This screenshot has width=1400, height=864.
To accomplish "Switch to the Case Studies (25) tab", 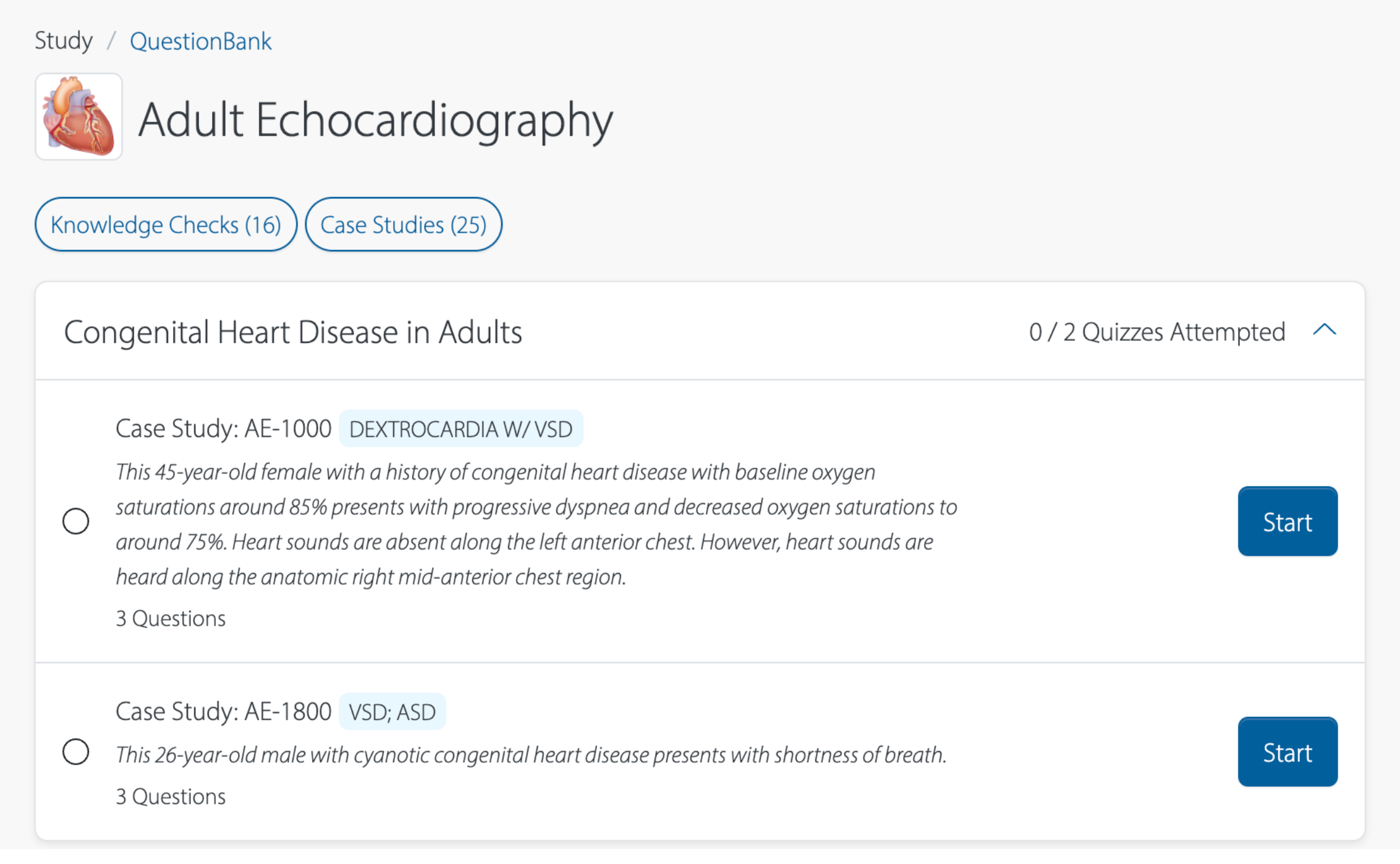I will [x=404, y=224].
